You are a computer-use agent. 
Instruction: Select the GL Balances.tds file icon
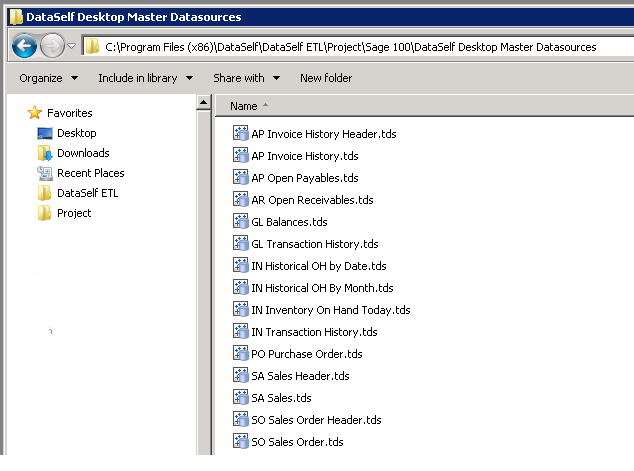240,222
